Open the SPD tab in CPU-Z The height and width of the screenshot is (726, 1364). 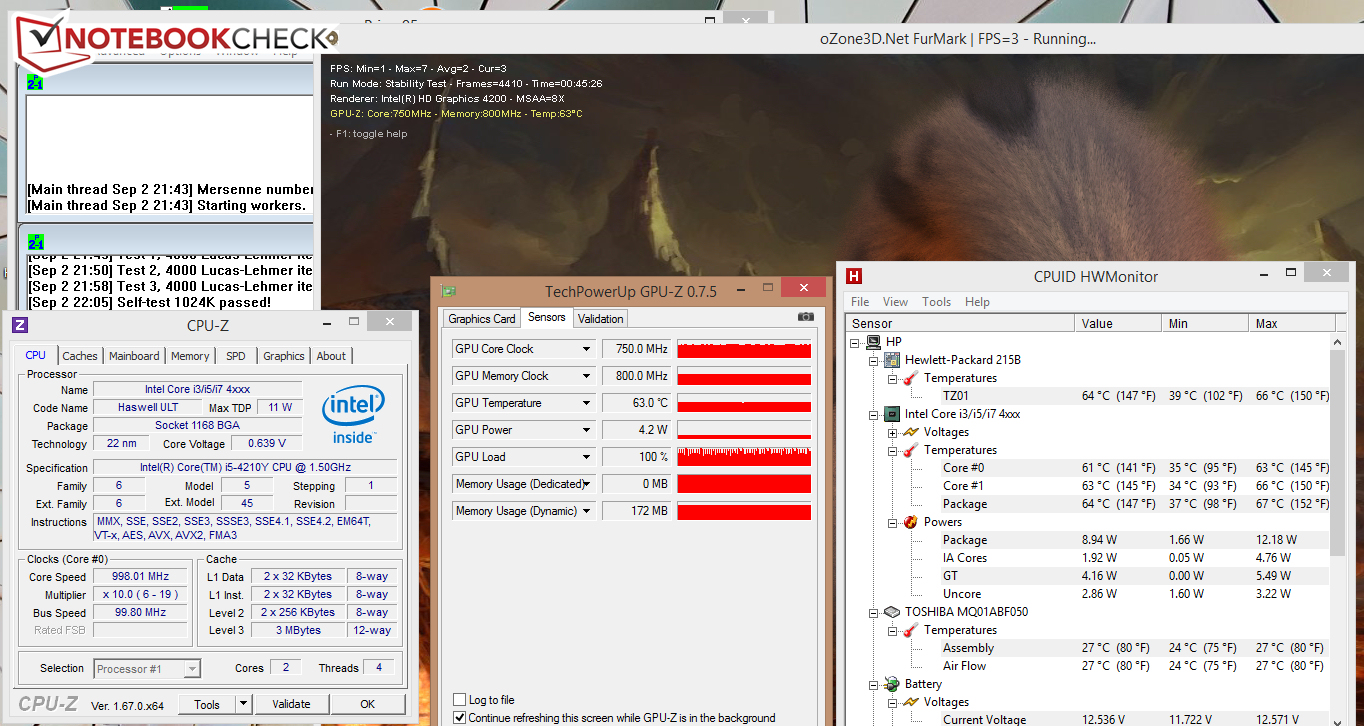pyautogui.click(x=236, y=356)
